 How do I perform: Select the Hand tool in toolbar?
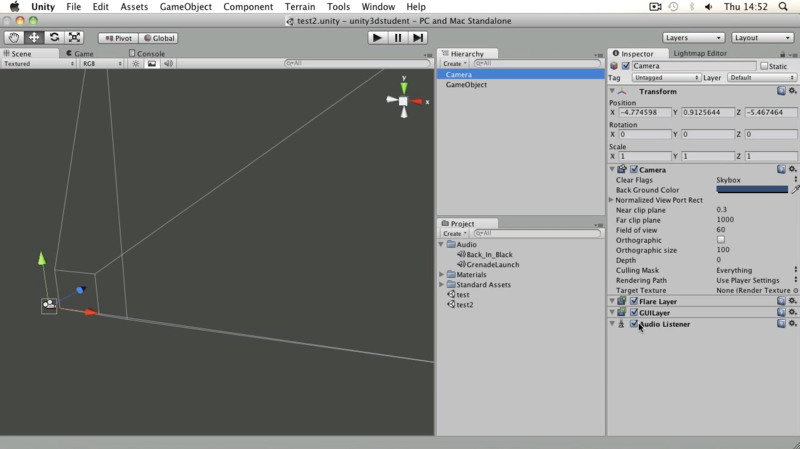click(14, 38)
